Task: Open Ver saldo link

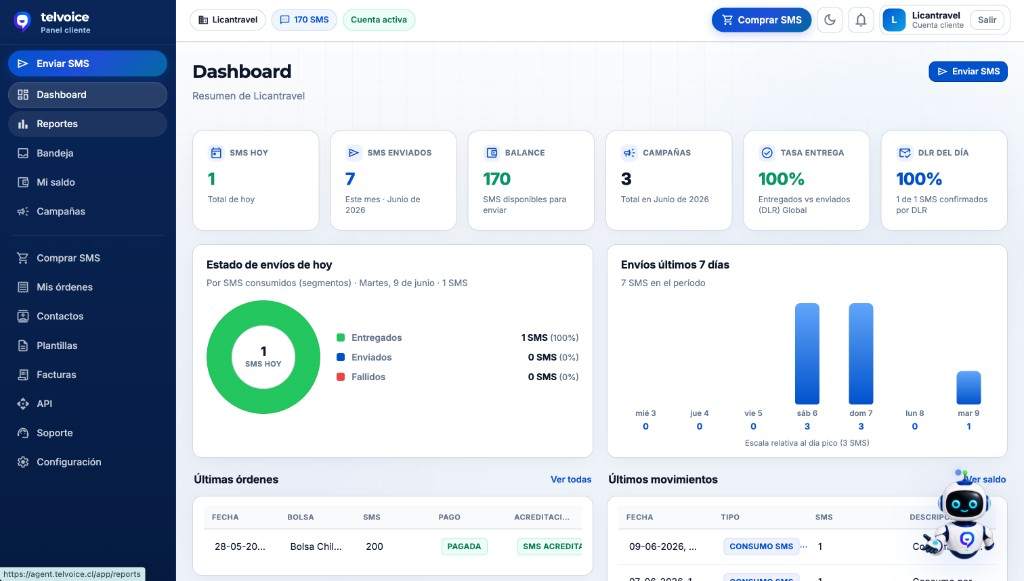Action: 987,479
